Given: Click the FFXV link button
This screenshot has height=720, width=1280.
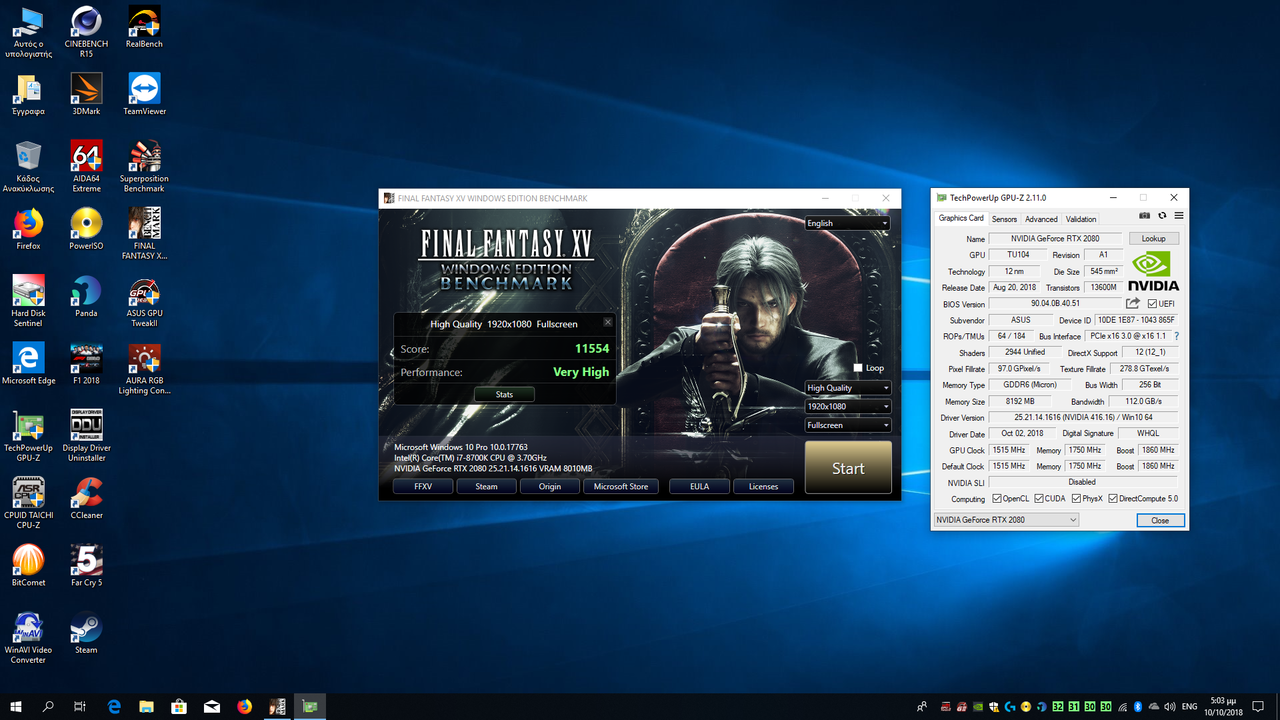Looking at the screenshot, I should 423,487.
